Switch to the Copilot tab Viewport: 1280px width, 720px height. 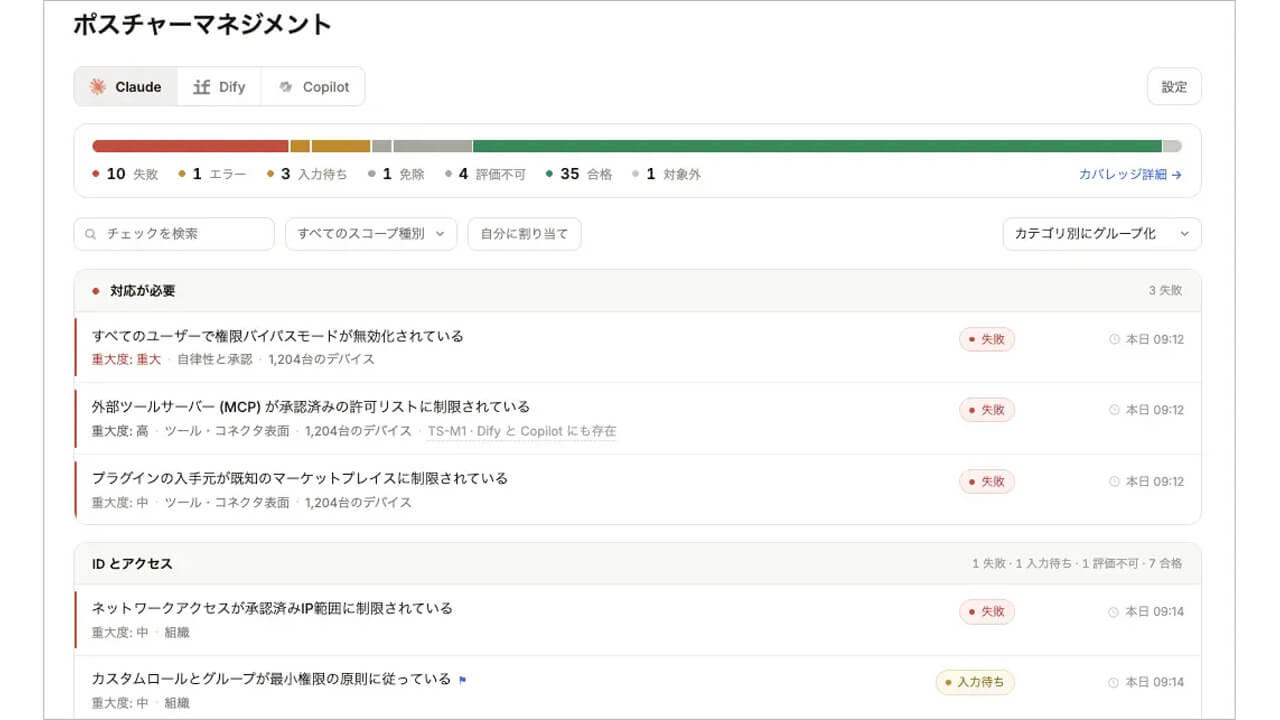coord(313,87)
